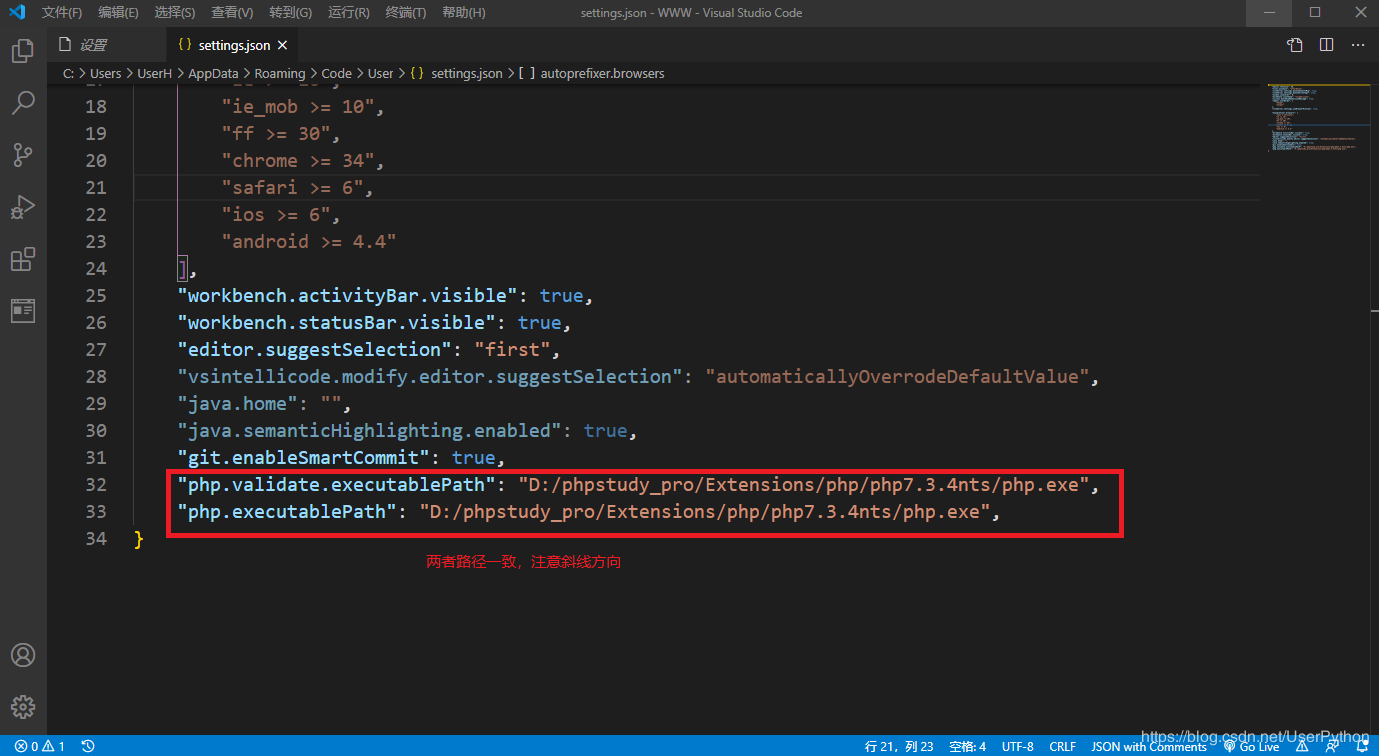Open the Accounts icon in activity bar

pyautogui.click(x=23, y=655)
